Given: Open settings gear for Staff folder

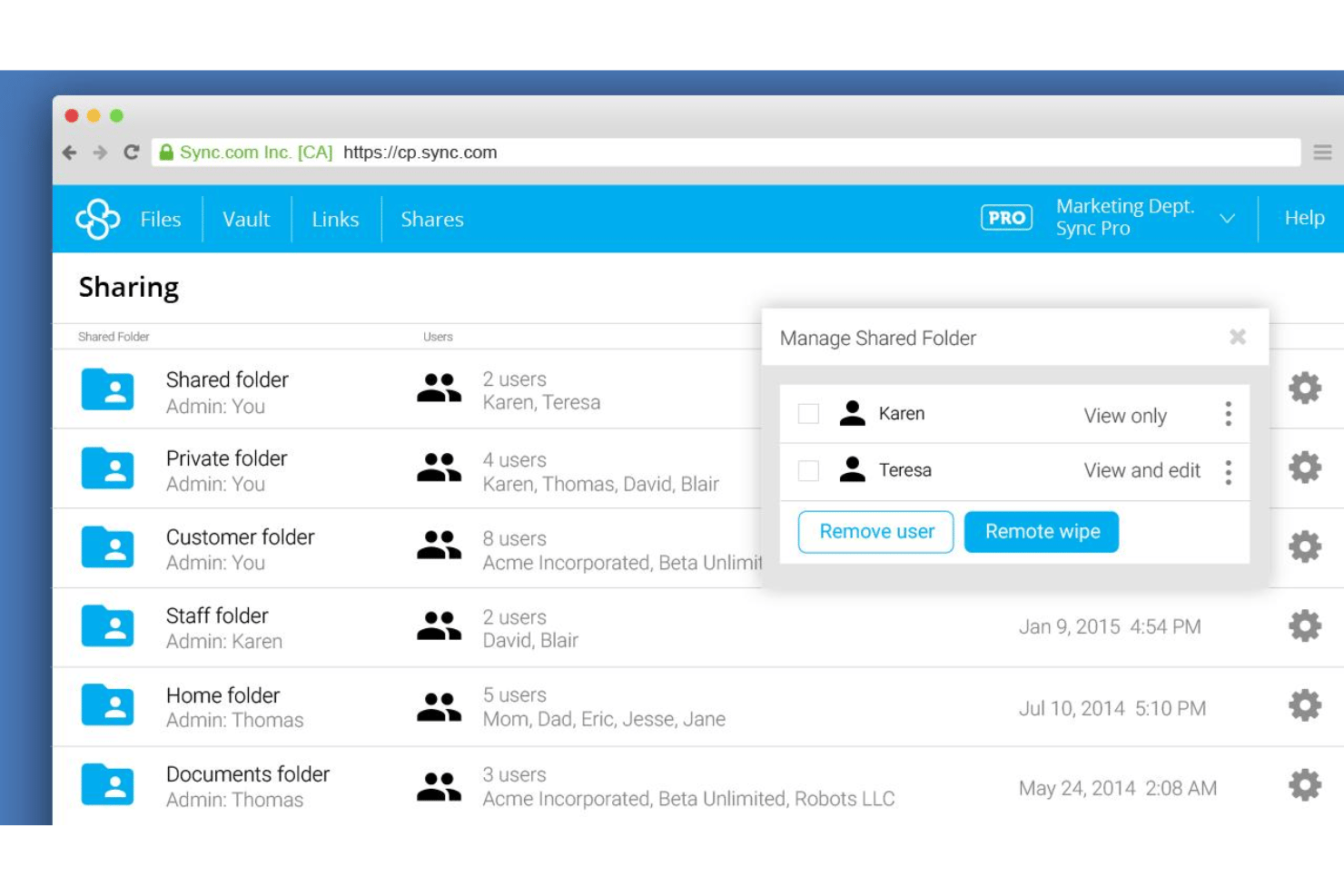Looking at the screenshot, I should point(1305,625).
